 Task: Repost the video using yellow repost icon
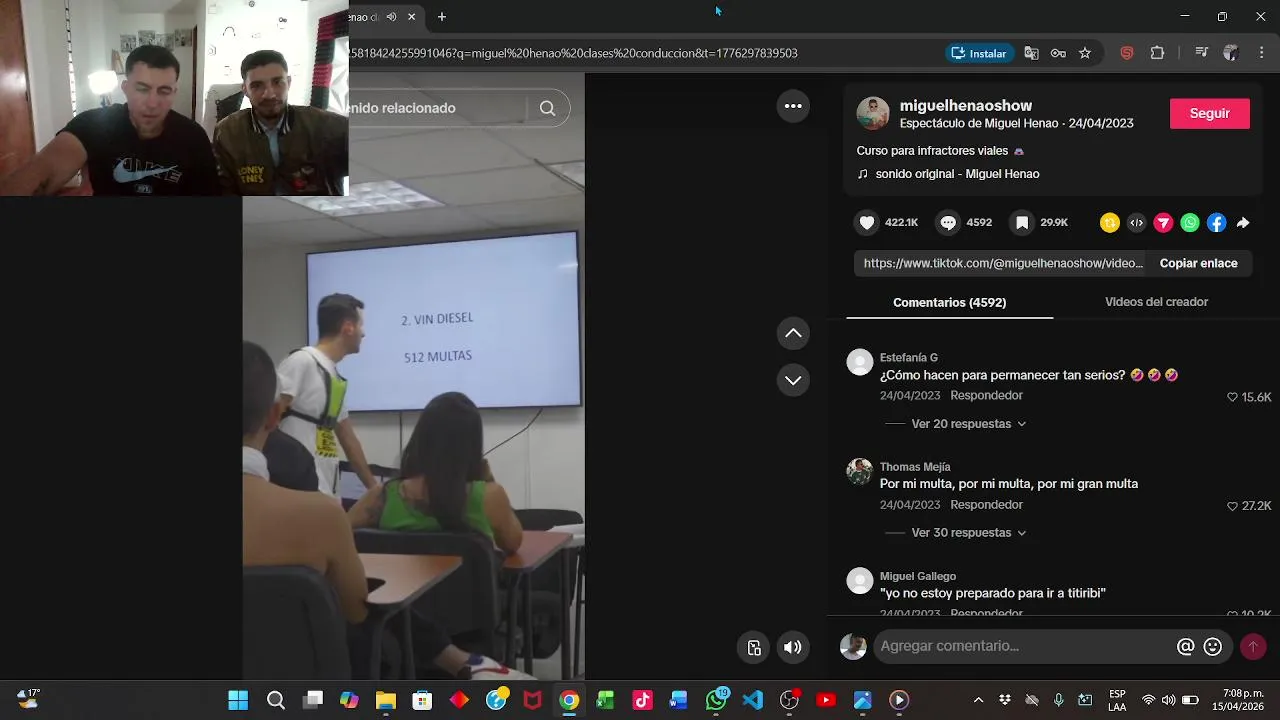[1109, 223]
